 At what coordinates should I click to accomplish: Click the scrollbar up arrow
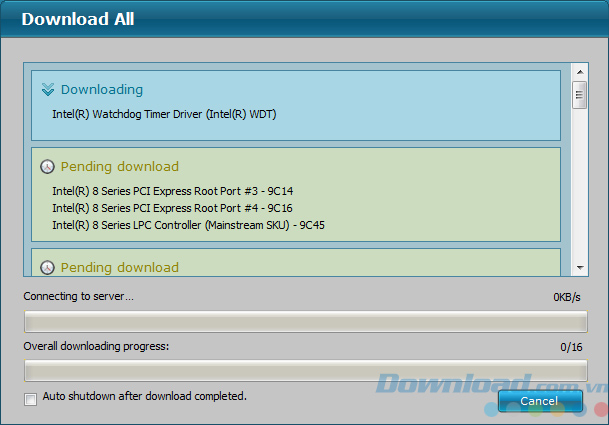point(580,72)
